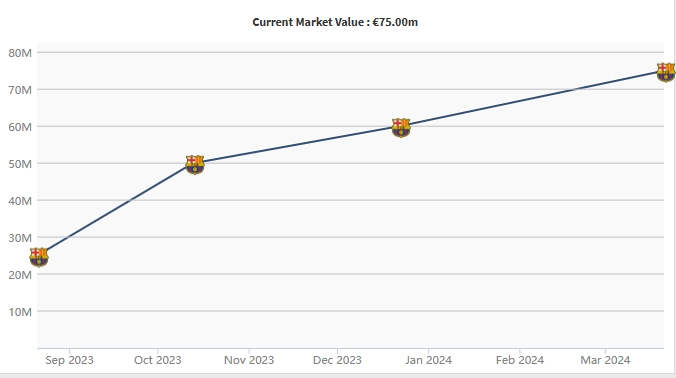
Task: Click the Mar 2024 timeline label
Action: point(605,360)
